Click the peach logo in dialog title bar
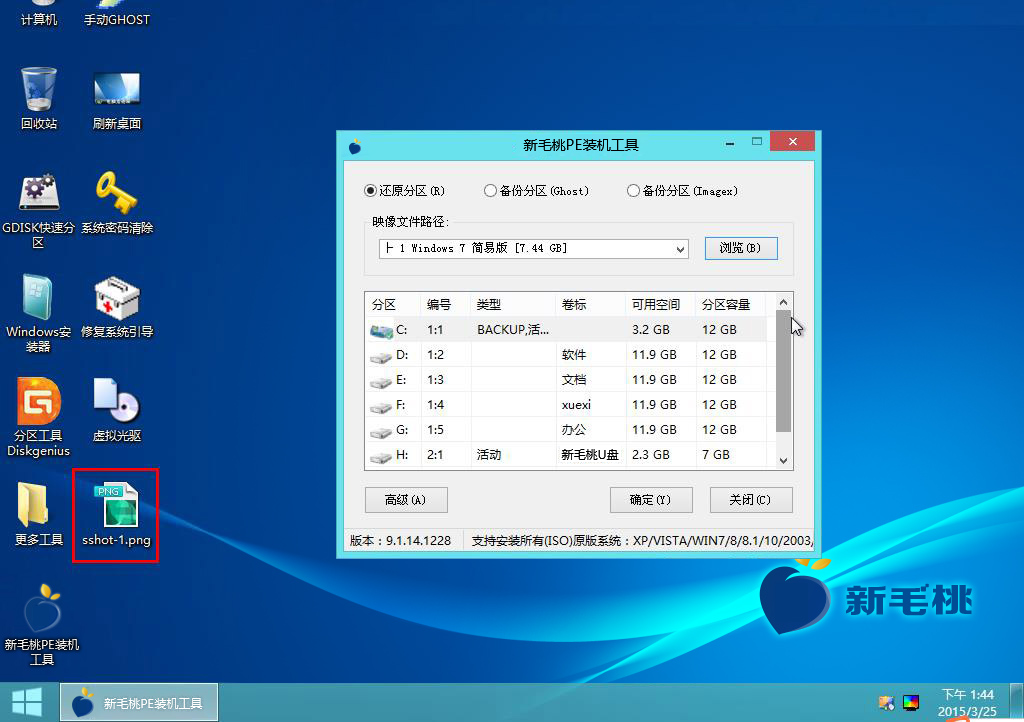Viewport: 1024px width, 722px height. coord(355,146)
